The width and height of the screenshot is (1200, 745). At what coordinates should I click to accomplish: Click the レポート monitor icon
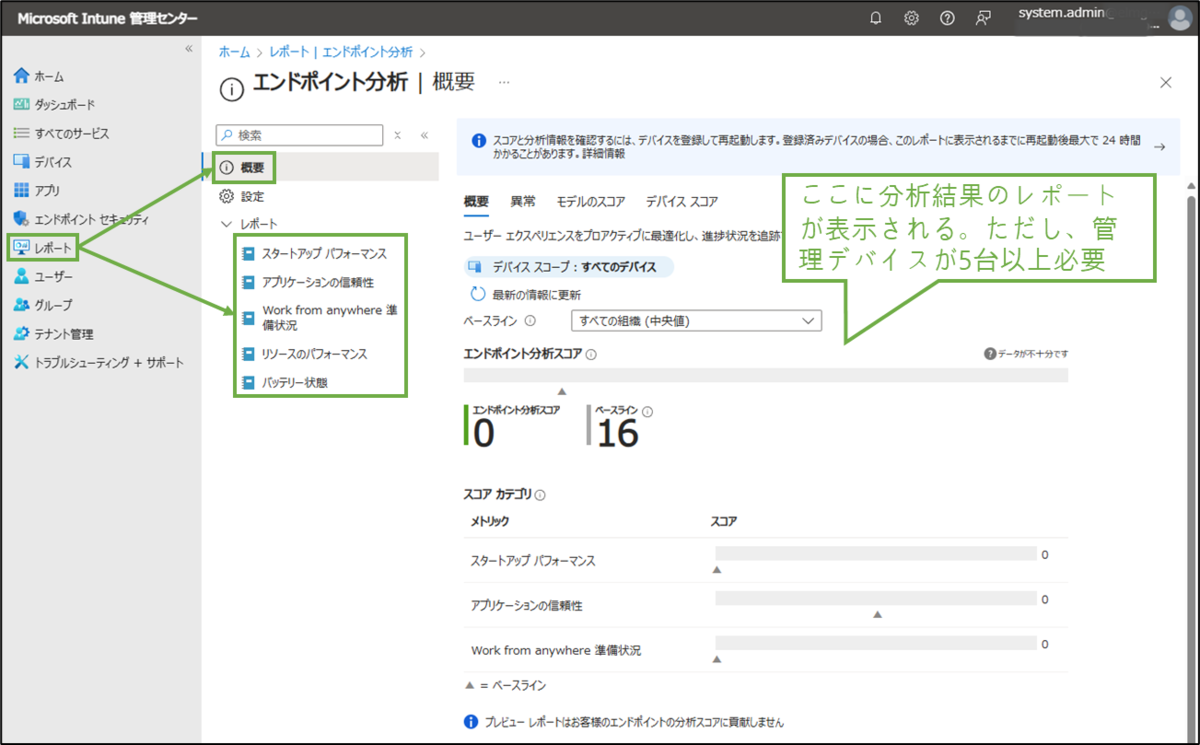(22, 247)
